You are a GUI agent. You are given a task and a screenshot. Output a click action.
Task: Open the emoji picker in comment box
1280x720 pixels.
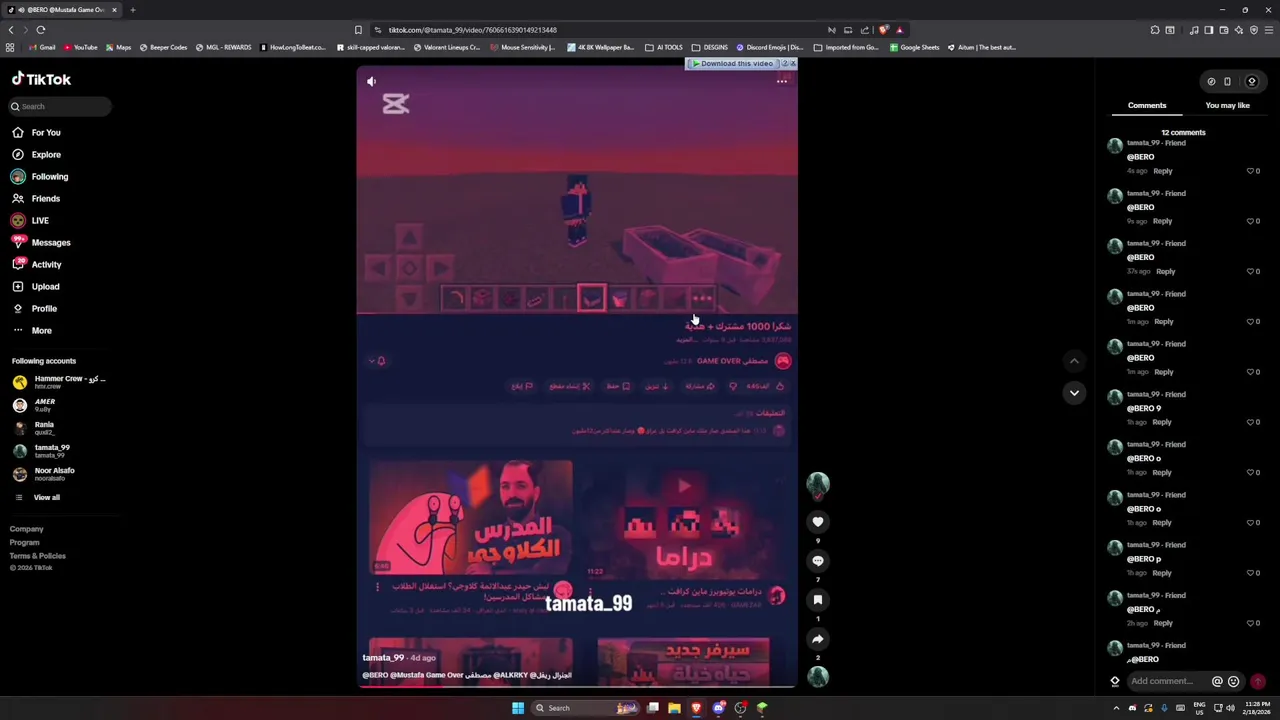[1233, 682]
